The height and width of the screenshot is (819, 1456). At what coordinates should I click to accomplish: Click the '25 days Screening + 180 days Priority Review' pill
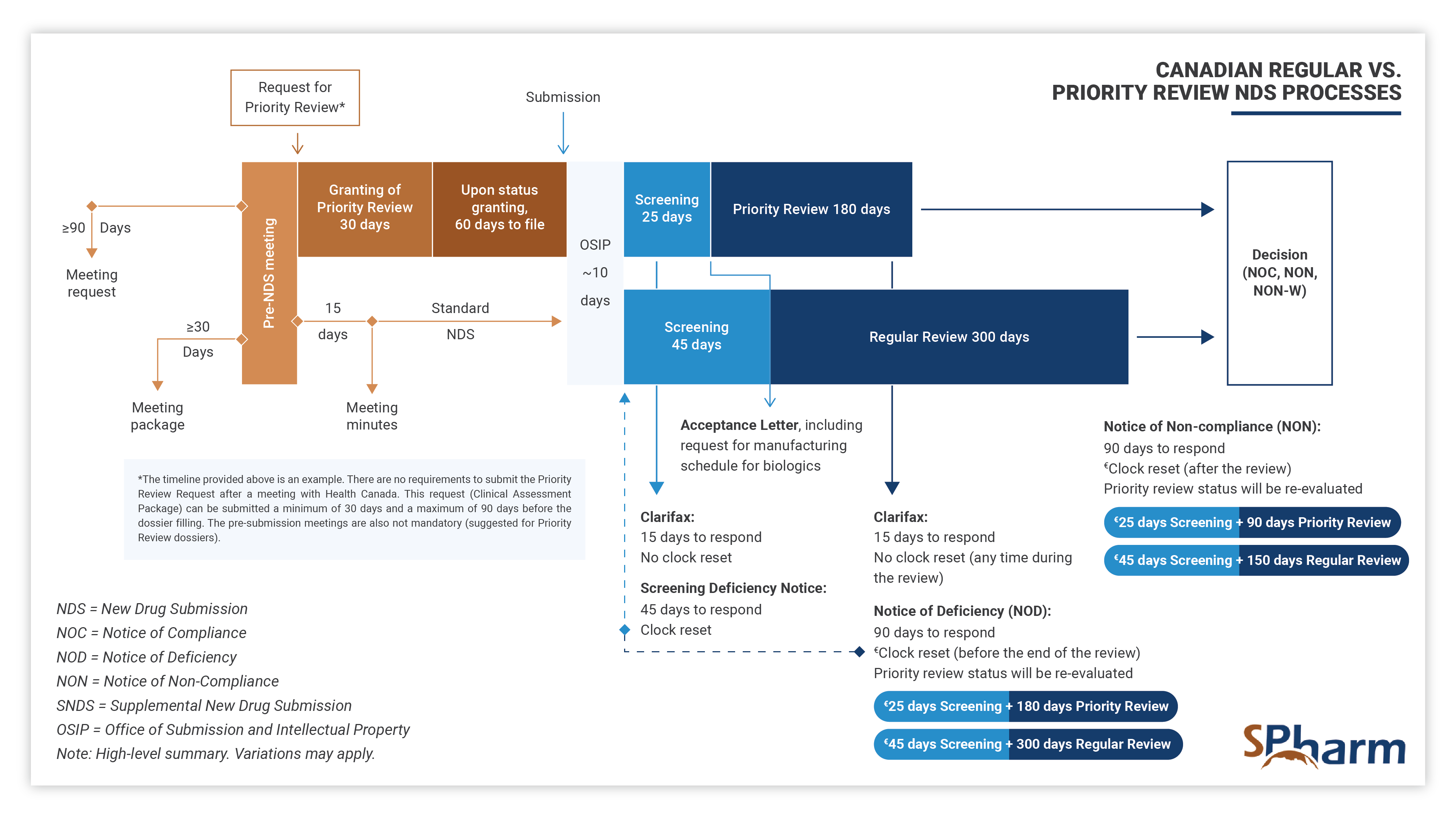[1025, 706]
